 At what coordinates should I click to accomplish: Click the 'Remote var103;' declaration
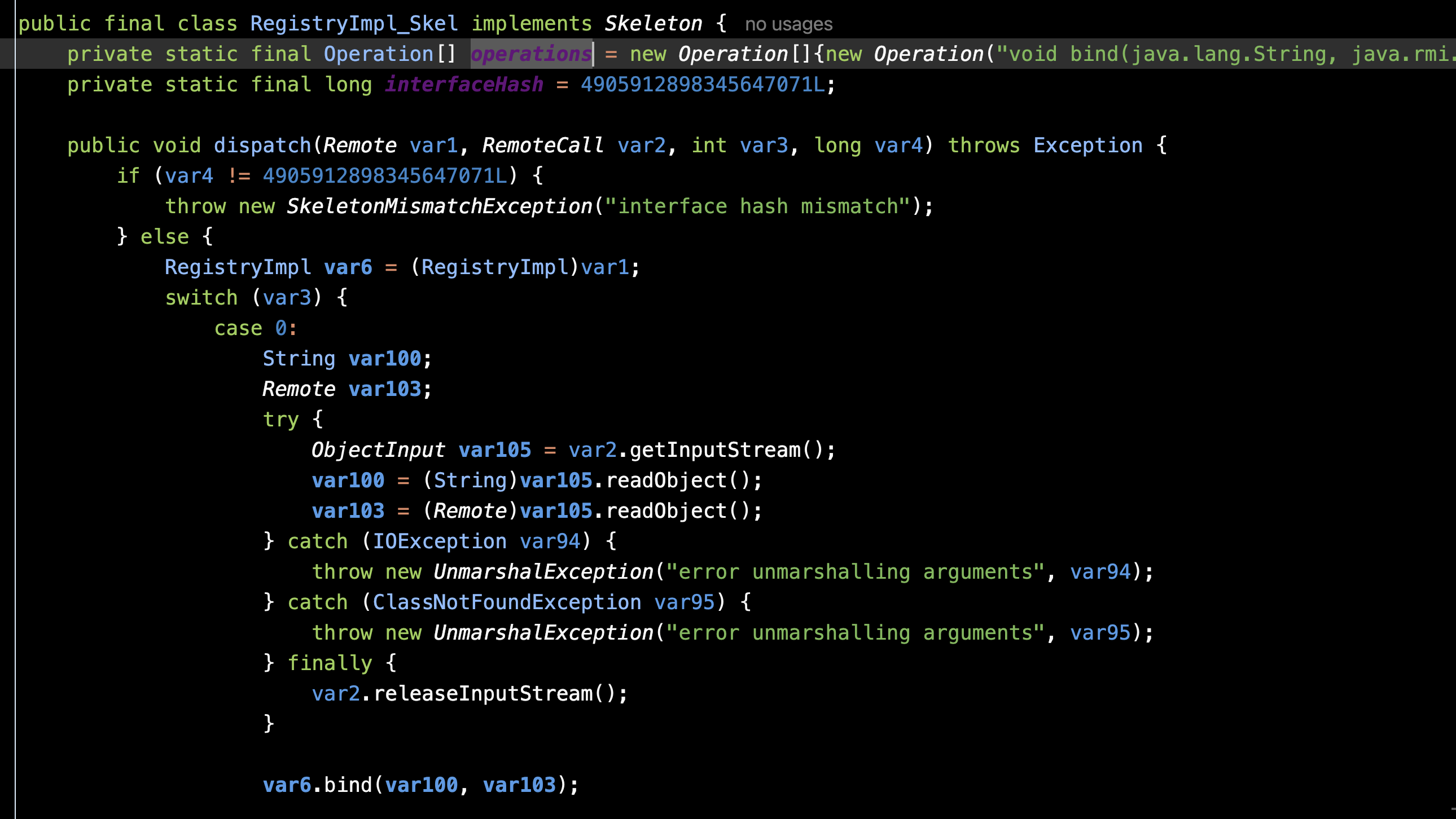point(347,389)
